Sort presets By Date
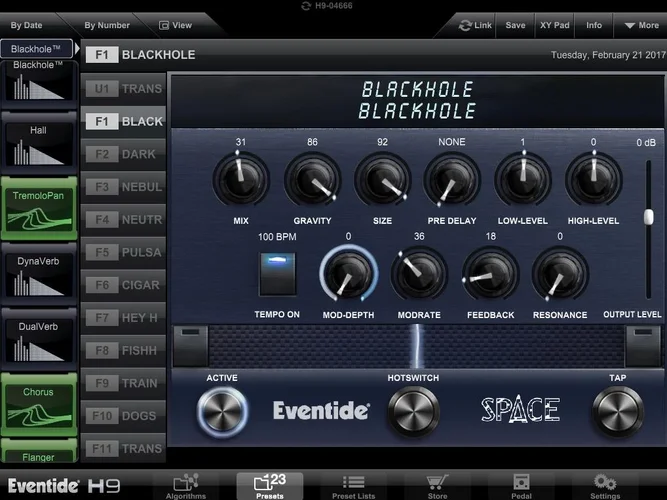The image size is (667, 500). [26, 25]
